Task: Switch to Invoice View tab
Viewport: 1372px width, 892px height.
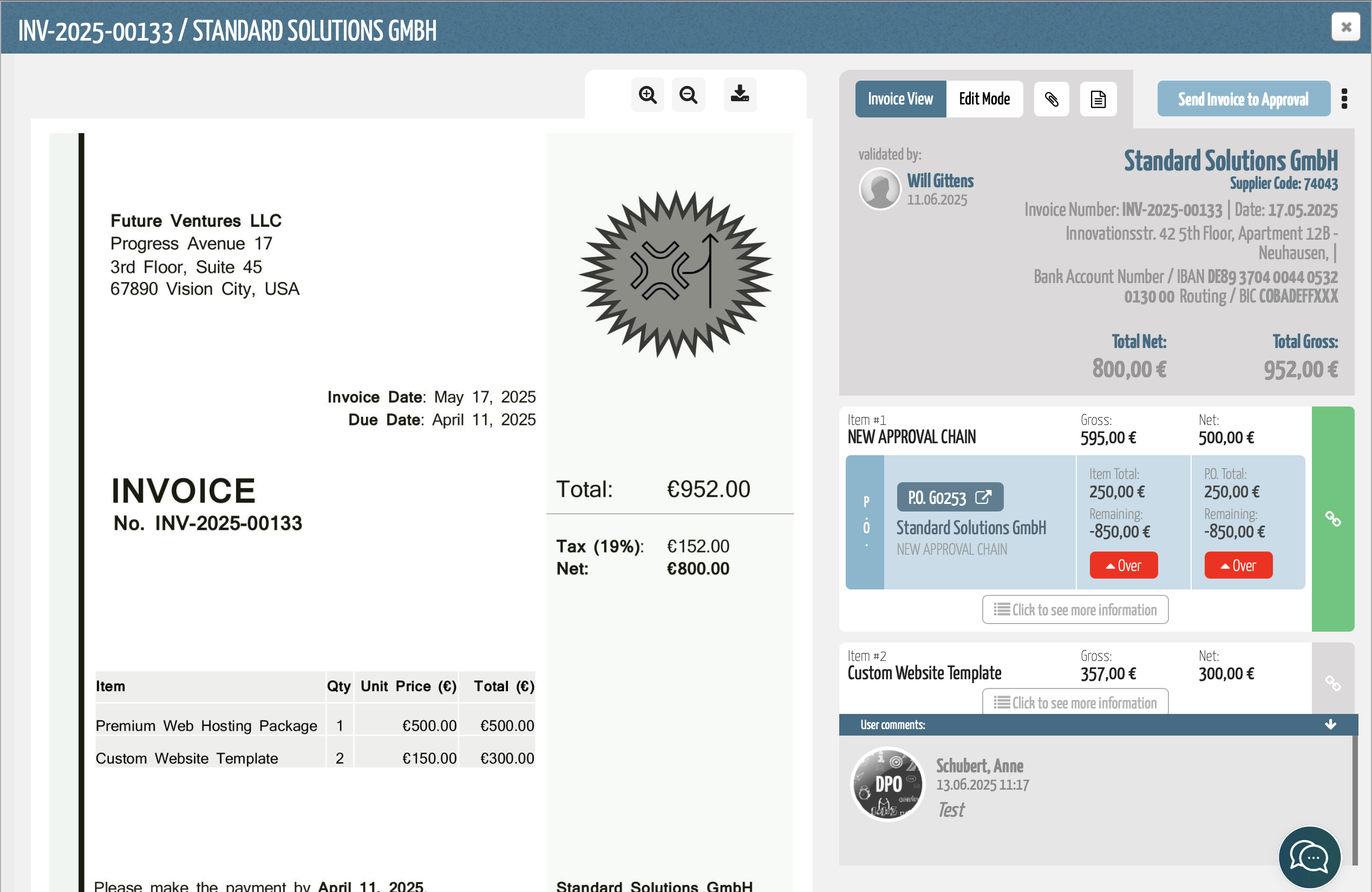Action: click(900, 99)
